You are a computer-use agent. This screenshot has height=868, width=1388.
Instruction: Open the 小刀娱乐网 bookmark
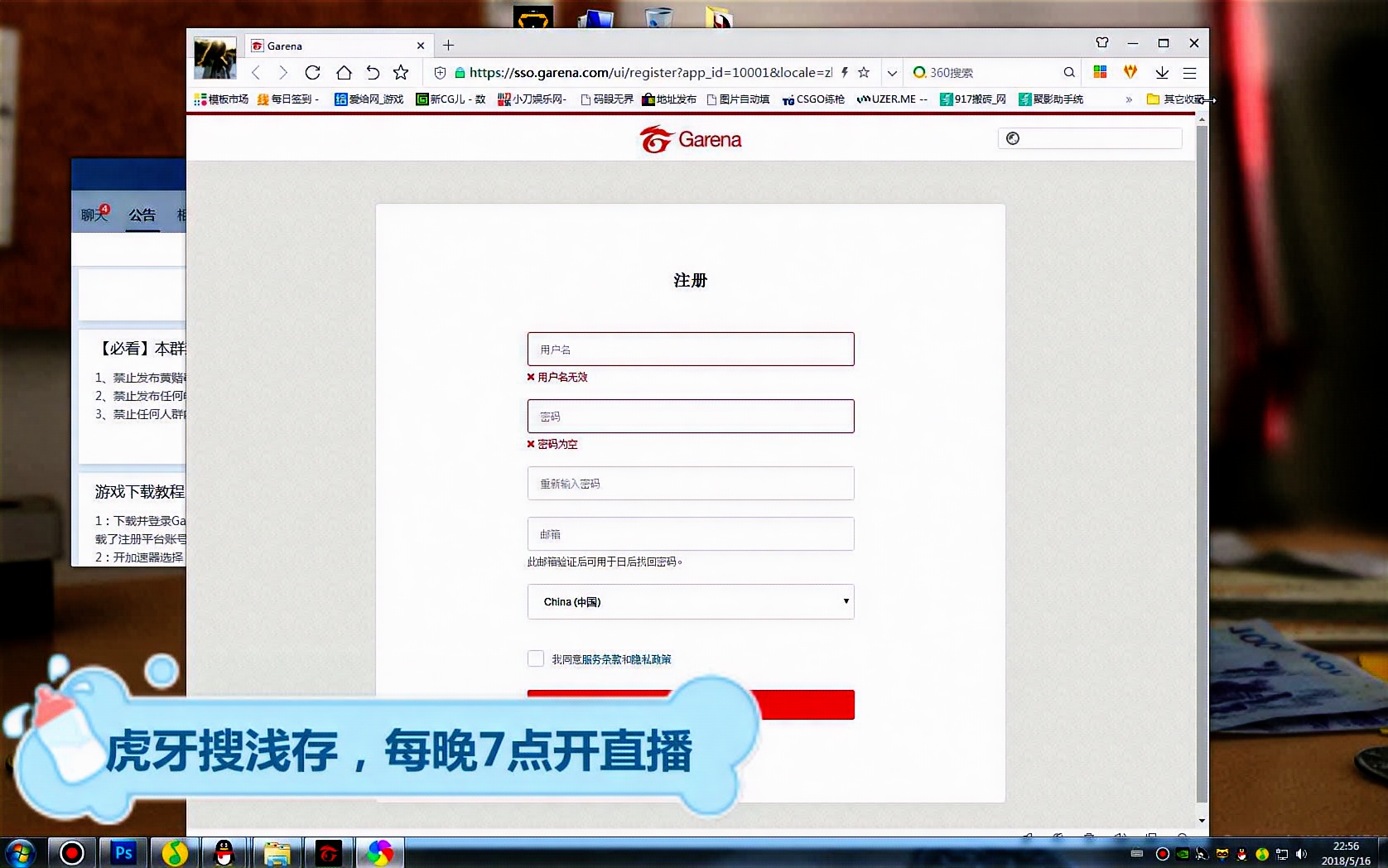(x=532, y=99)
